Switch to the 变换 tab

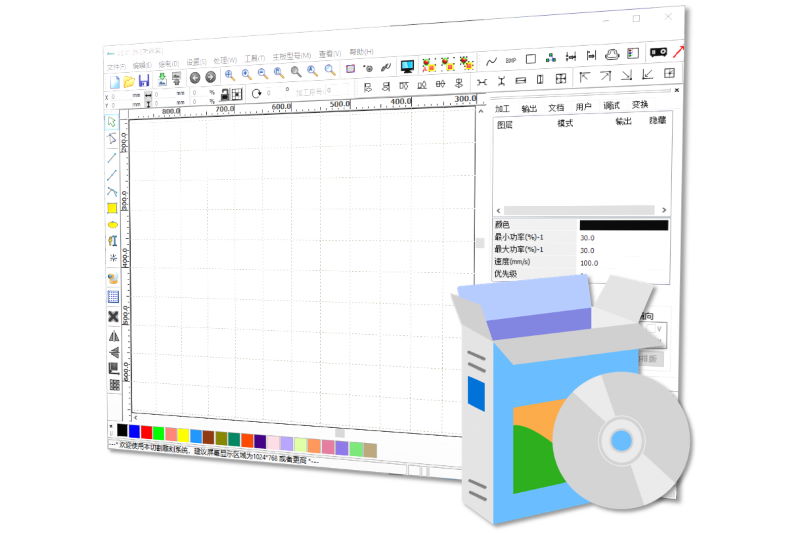pyautogui.click(x=640, y=104)
